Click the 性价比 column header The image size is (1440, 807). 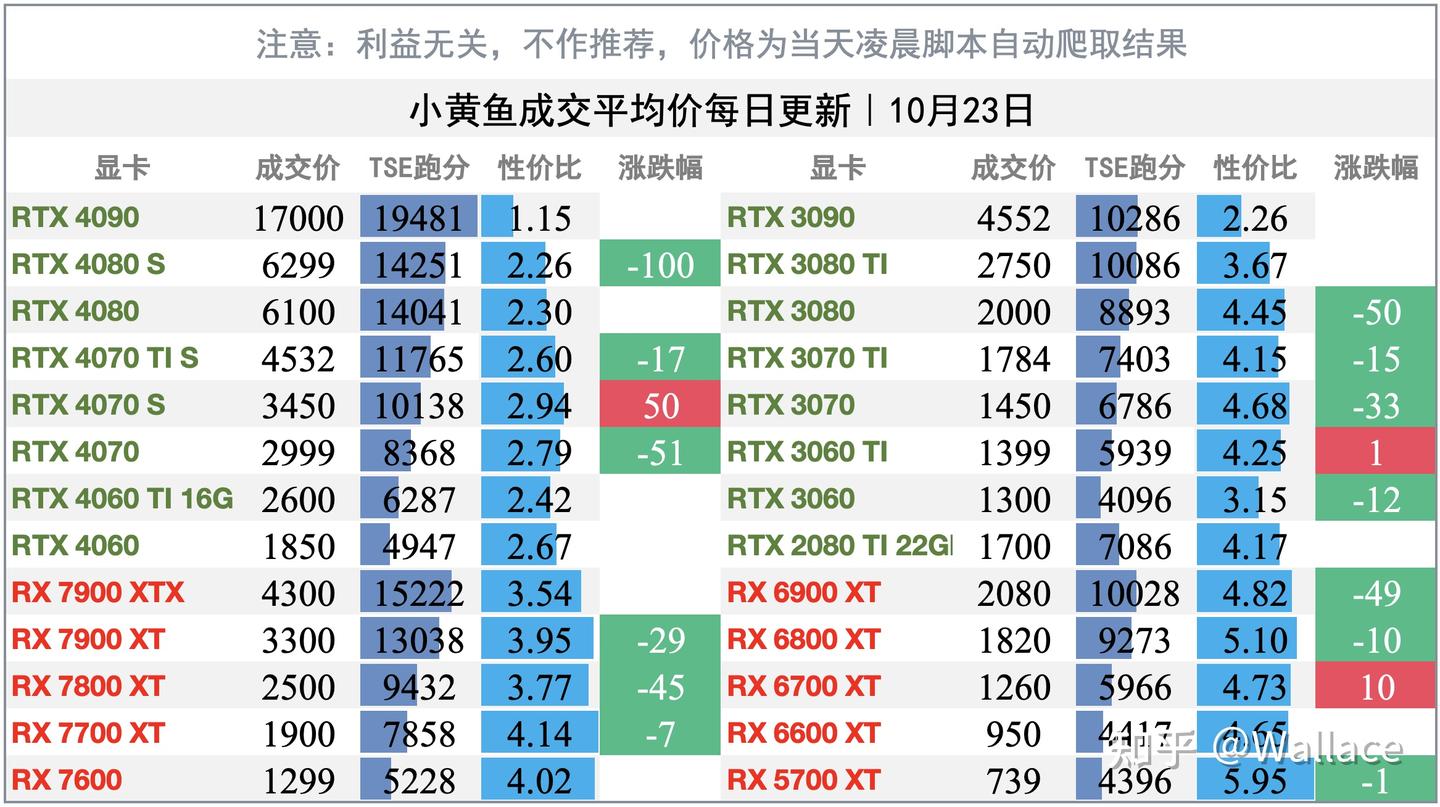coord(537,169)
